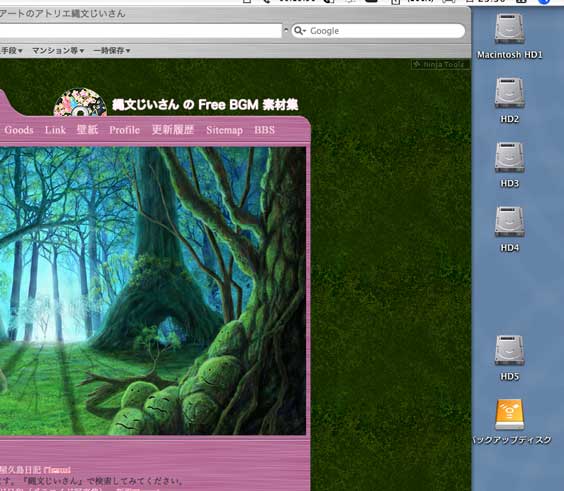Open the BBS page in site navigation
Image resolution: width=564 pixels, height=491 pixels.
(264, 130)
